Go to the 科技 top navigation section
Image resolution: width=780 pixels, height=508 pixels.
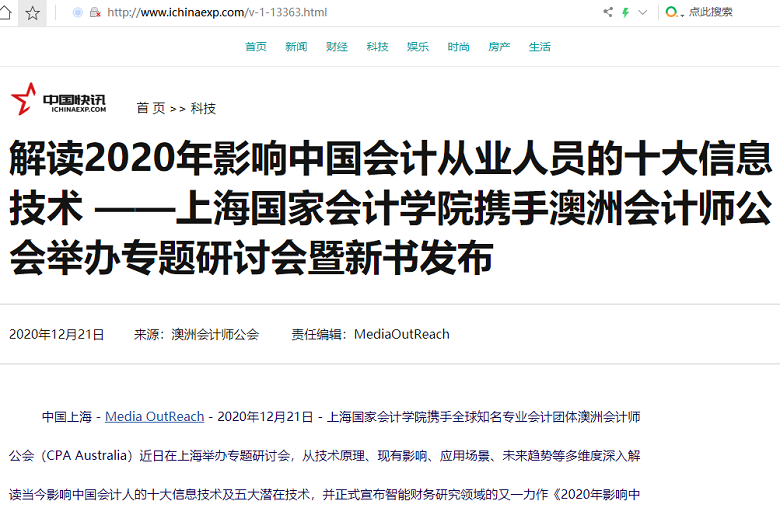pyautogui.click(x=377, y=47)
